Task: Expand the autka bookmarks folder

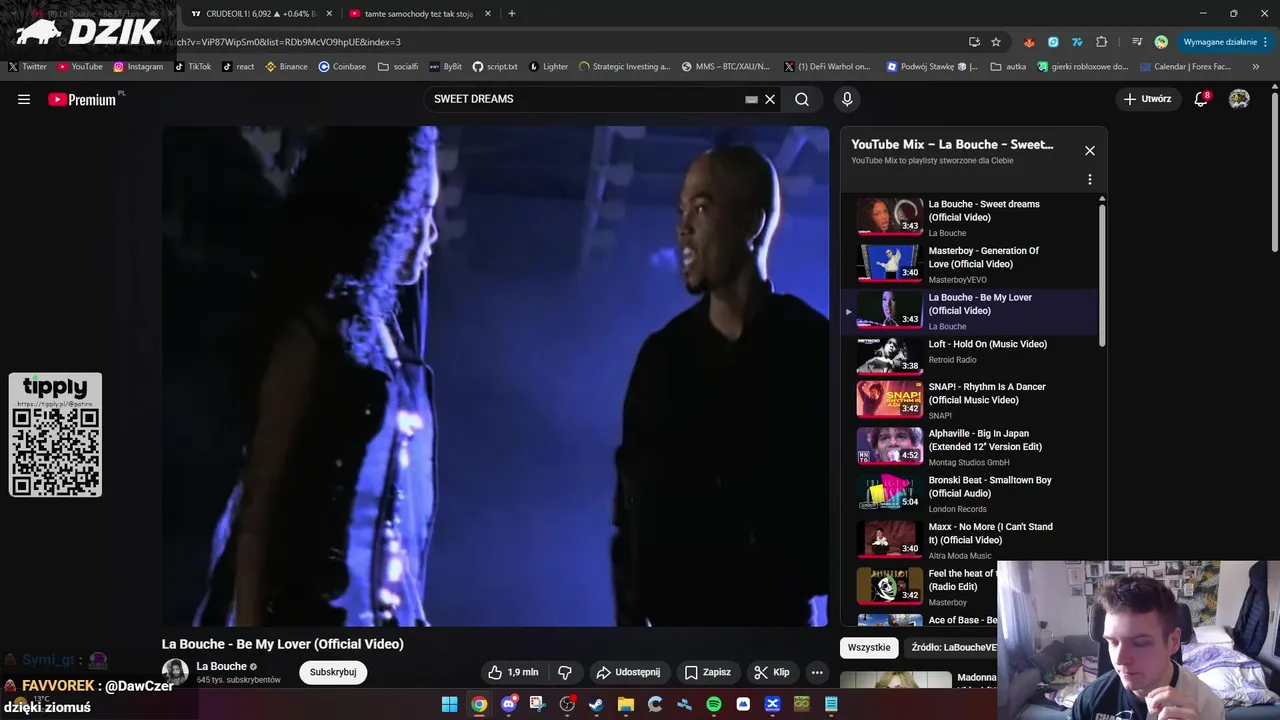Action: (x=1008, y=67)
